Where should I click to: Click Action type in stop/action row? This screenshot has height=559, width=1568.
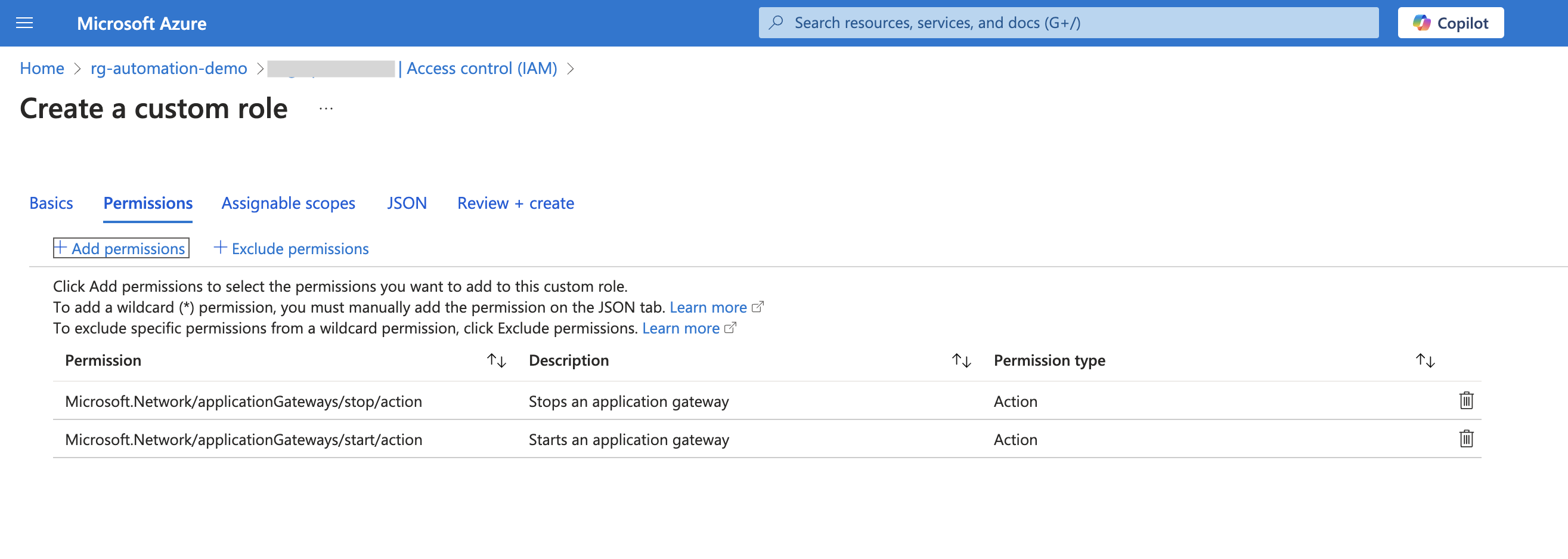[x=1015, y=402]
